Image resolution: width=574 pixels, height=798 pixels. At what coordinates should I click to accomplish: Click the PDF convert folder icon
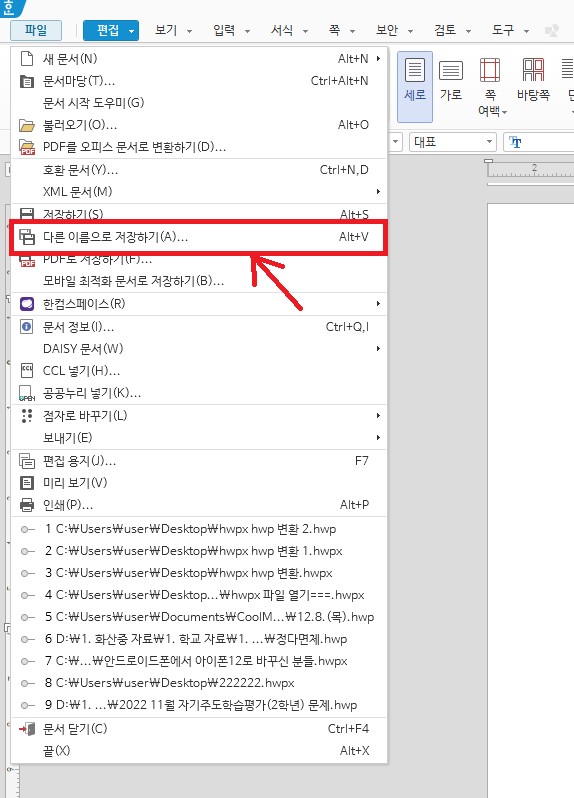[26, 148]
